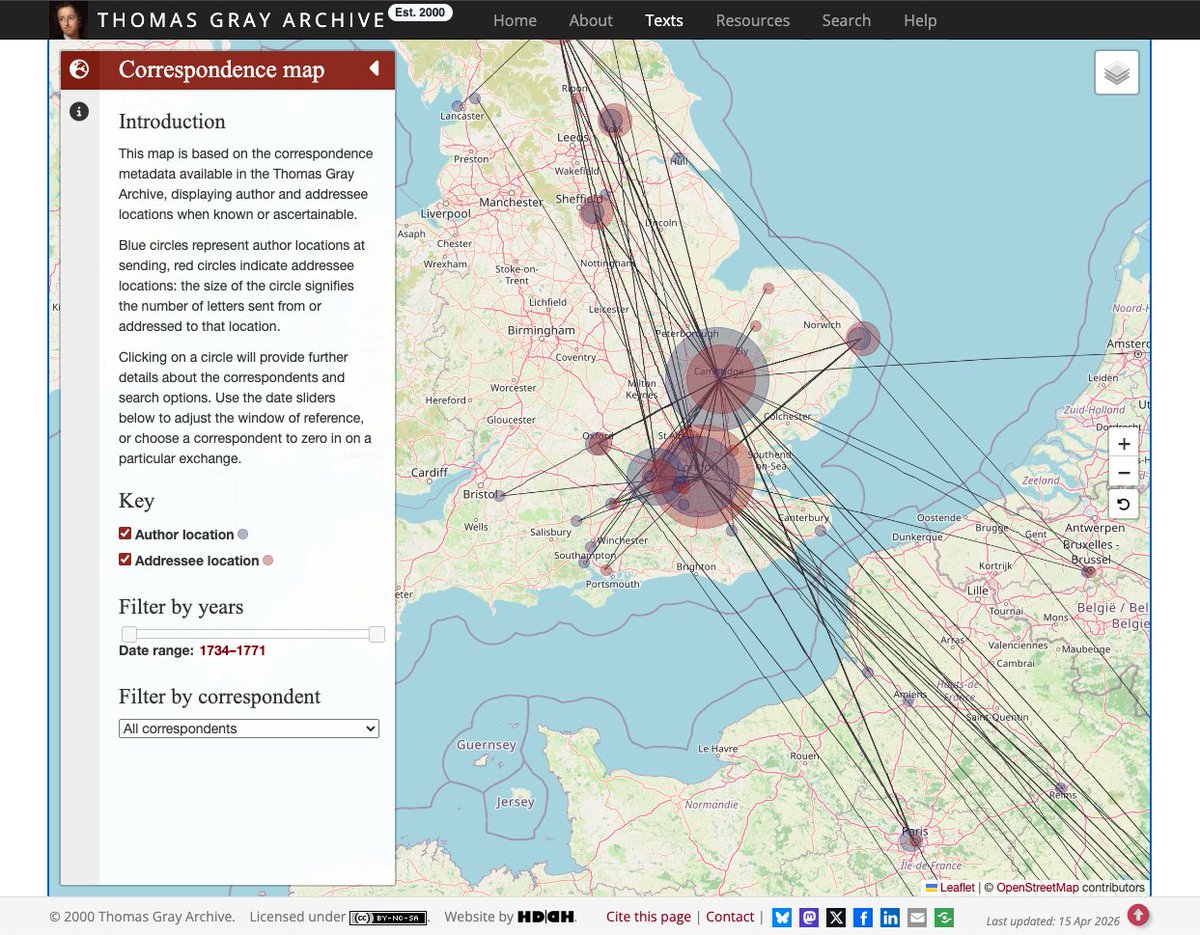Screen dimensions: 1200x935
Task: Open Cite this page link
Action: coord(648,917)
